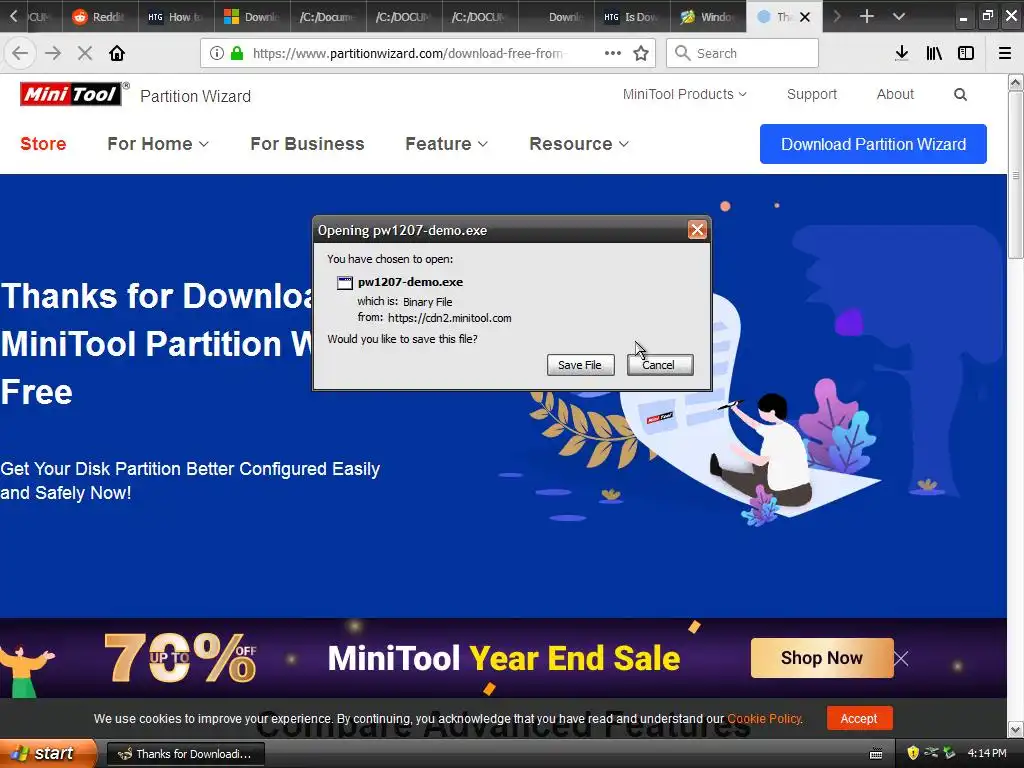Click Cancel in the download dialog
Viewport: 1024px width, 768px height.
click(x=660, y=364)
